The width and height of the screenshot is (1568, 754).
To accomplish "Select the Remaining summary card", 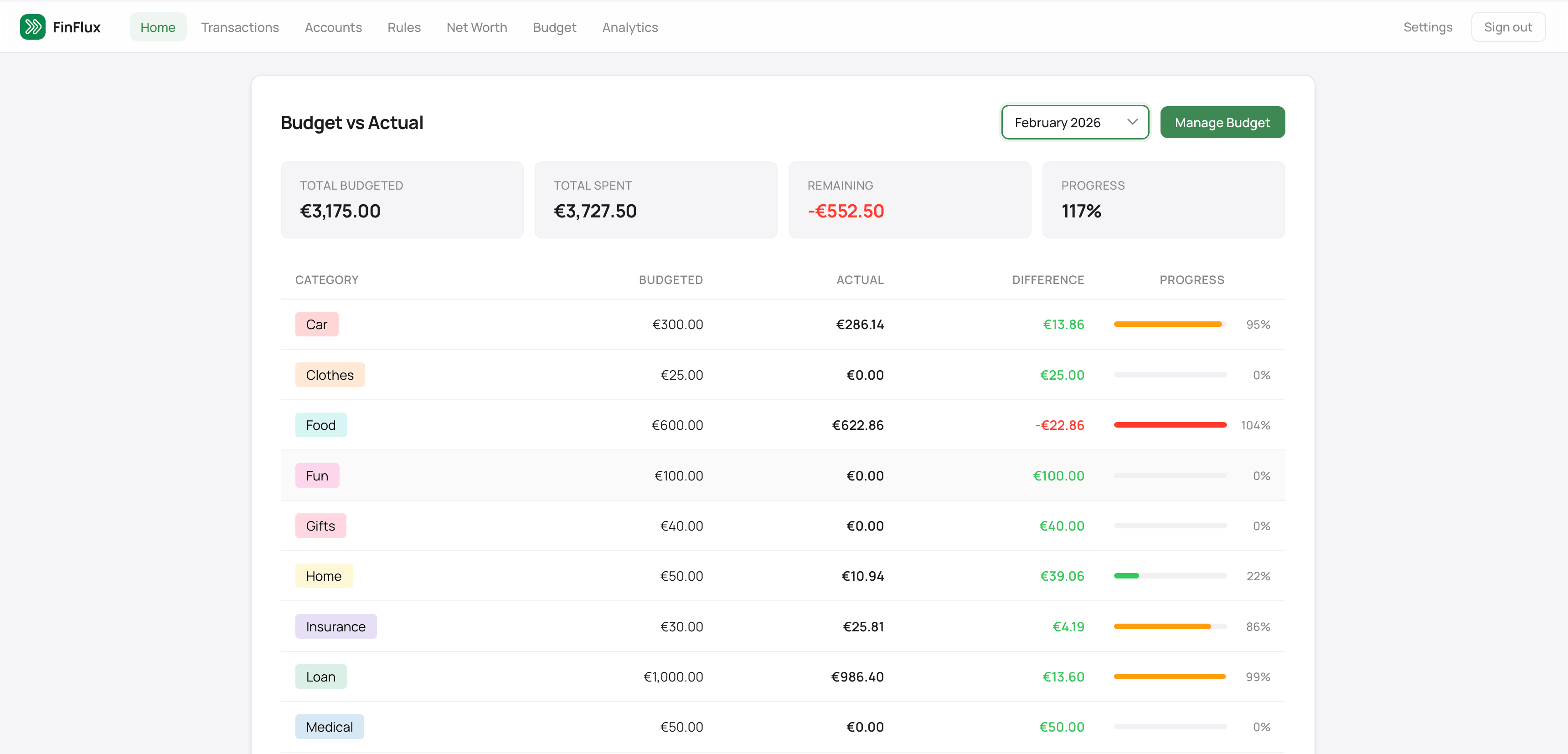I will pos(909,200).
